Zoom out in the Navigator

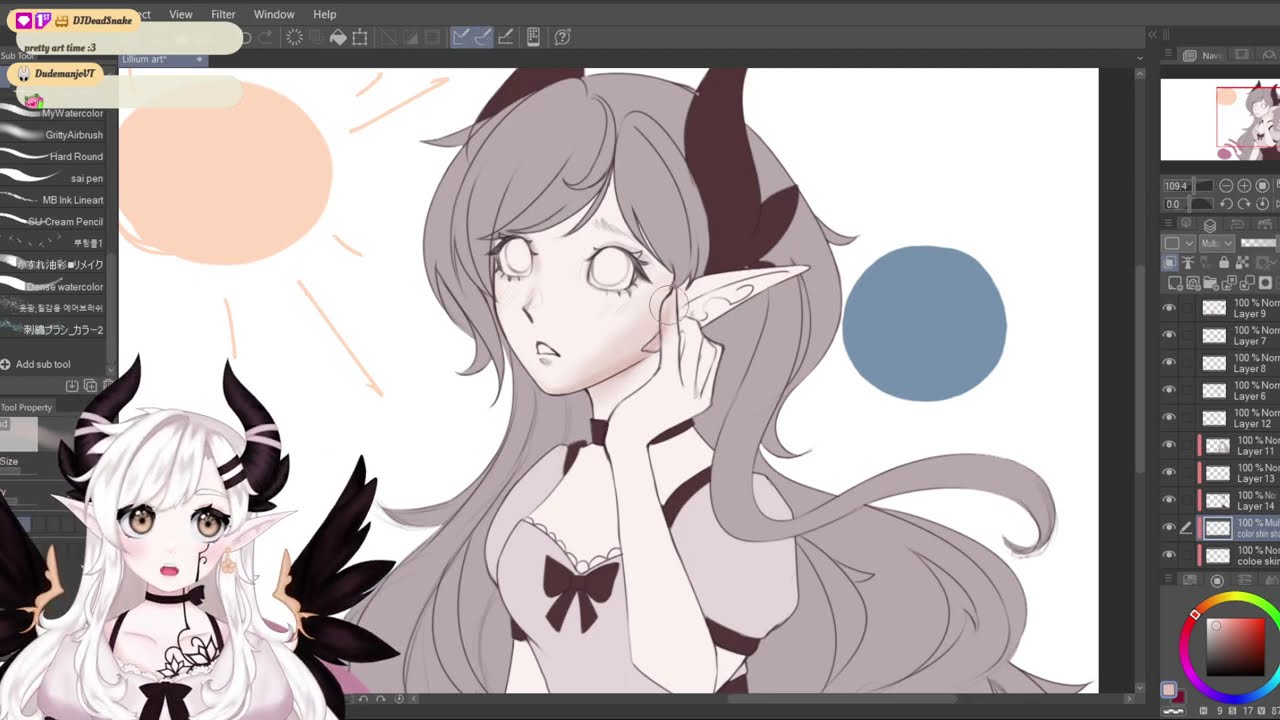tap(1226, 186)
